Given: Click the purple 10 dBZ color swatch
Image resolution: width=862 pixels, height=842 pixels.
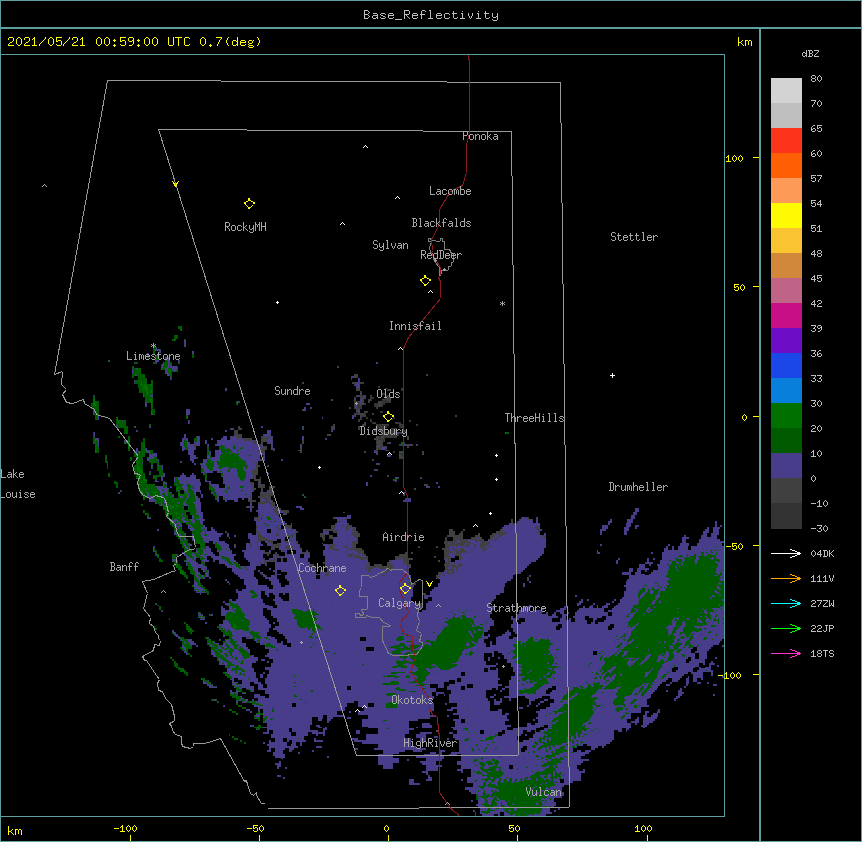Looking at the screenshot, I should click(786, 466).
